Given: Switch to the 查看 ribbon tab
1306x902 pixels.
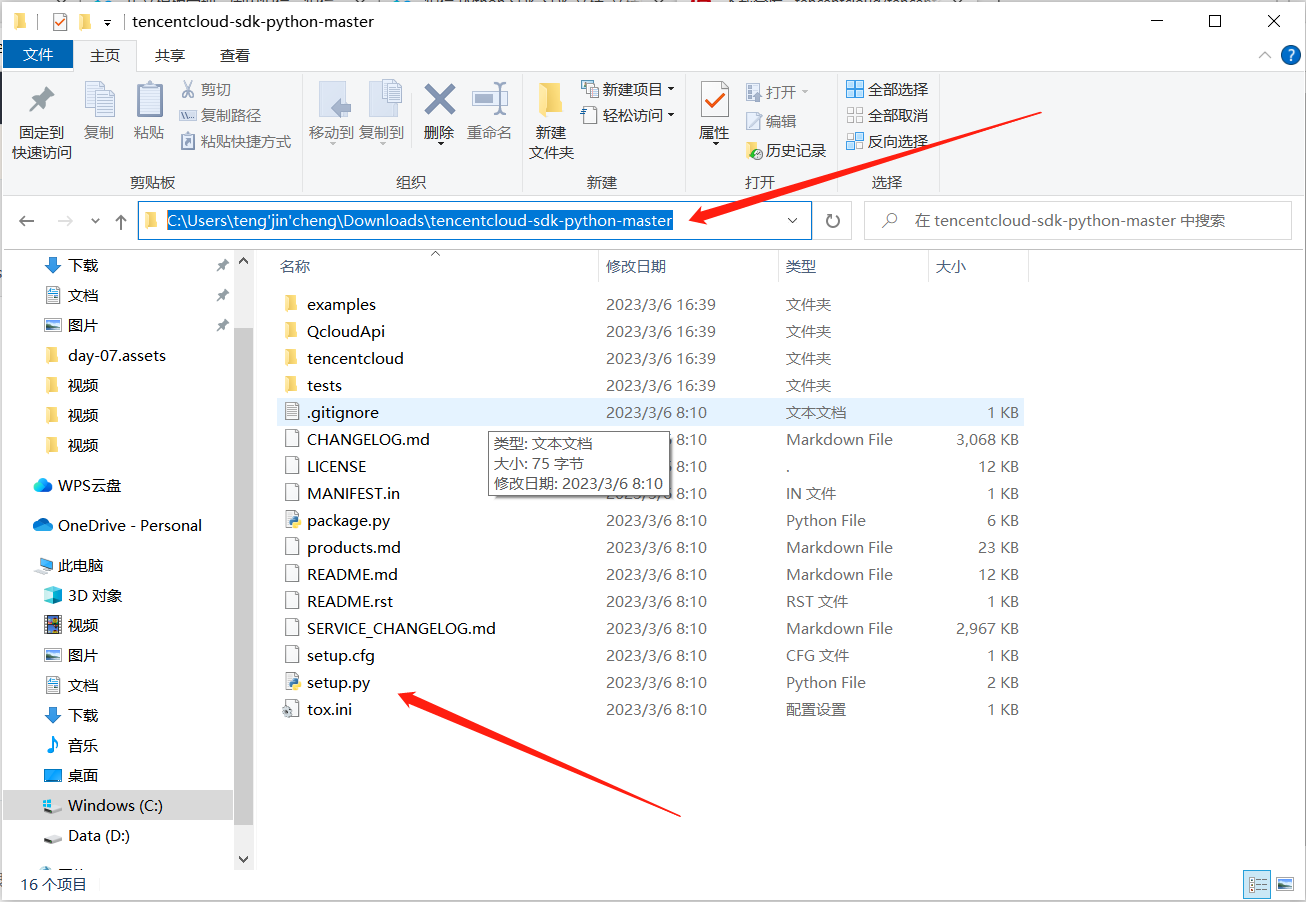Looking at the screenshot, I should coord(235,55).
